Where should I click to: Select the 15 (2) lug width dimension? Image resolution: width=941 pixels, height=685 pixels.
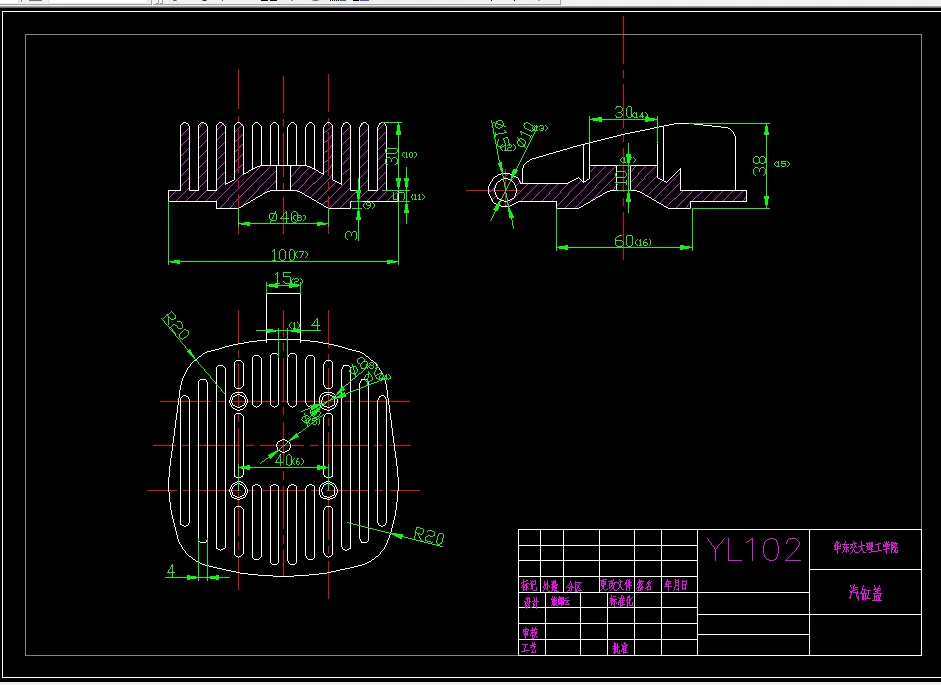click(x=287, y=279)
